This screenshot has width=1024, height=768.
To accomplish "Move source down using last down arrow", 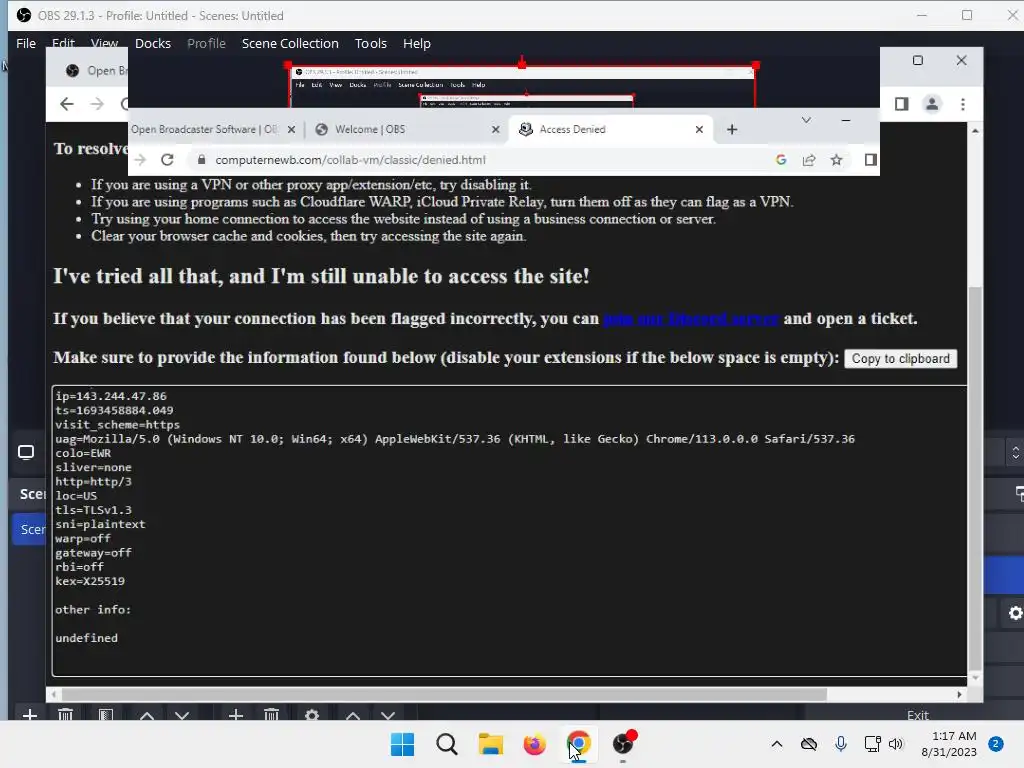I will [388, 716].
